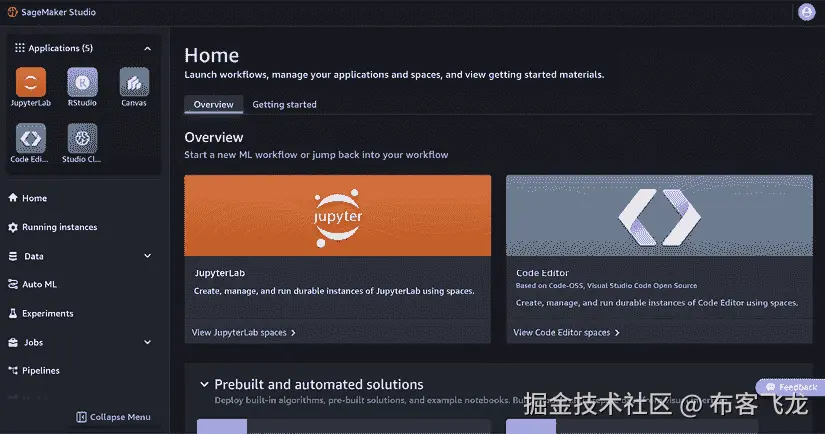Collapse the Applications section chevron
This screenshot has height=434, width=825.
tap(147, 48)
